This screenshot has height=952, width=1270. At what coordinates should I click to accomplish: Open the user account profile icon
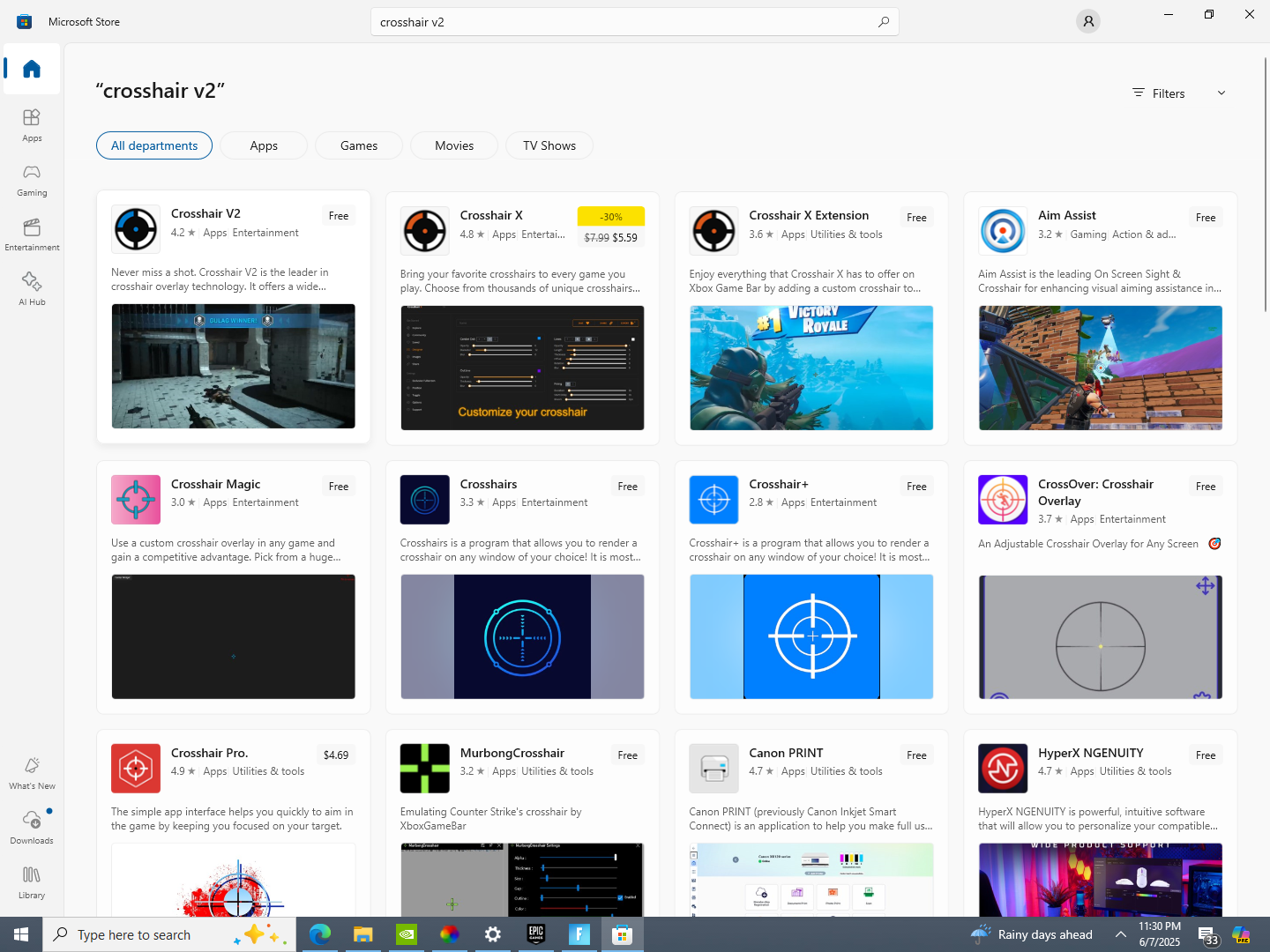(x=1088, y=21)
